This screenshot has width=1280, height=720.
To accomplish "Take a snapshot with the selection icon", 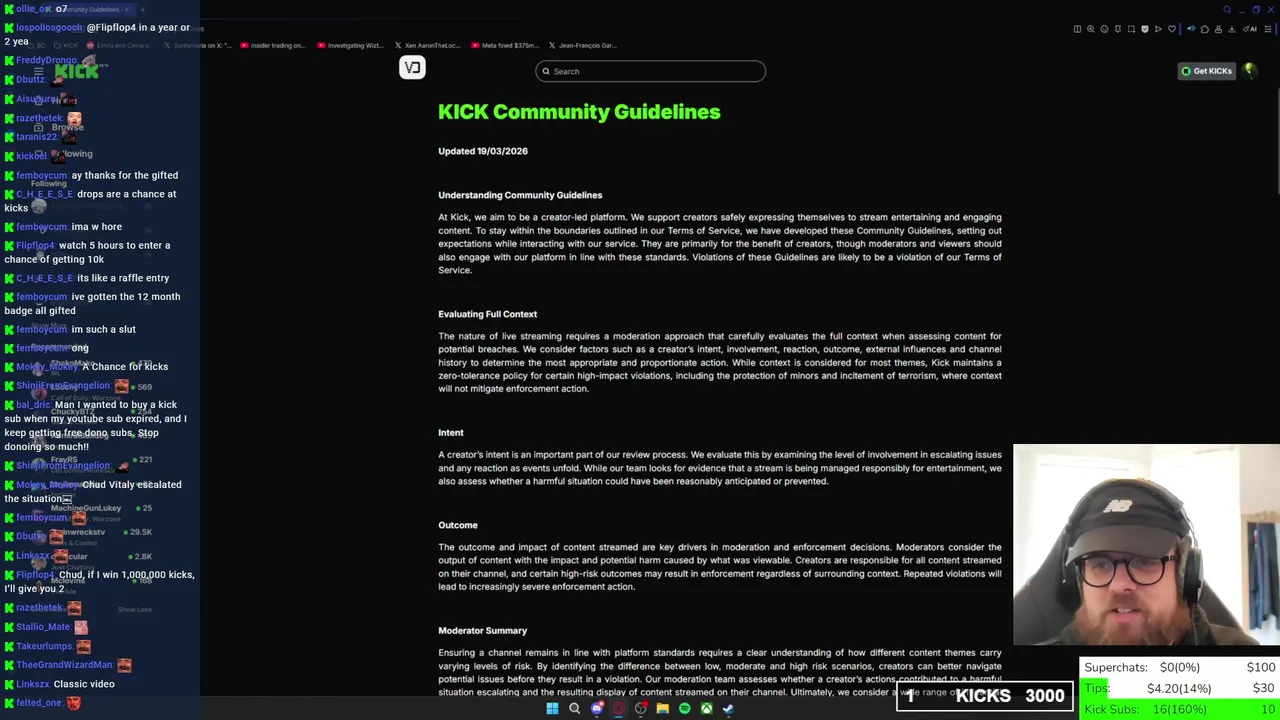I will [x=1131, y=29].
